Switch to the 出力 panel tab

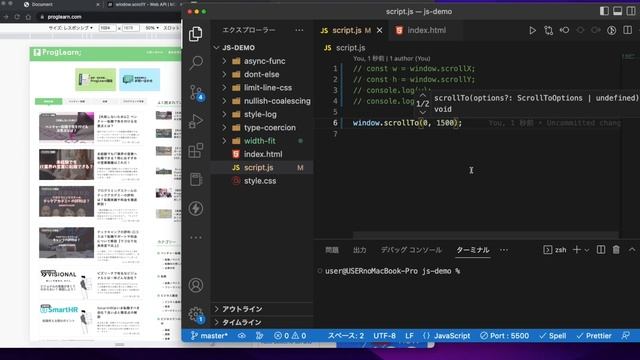pyautogui.click(x=360, y=250)
